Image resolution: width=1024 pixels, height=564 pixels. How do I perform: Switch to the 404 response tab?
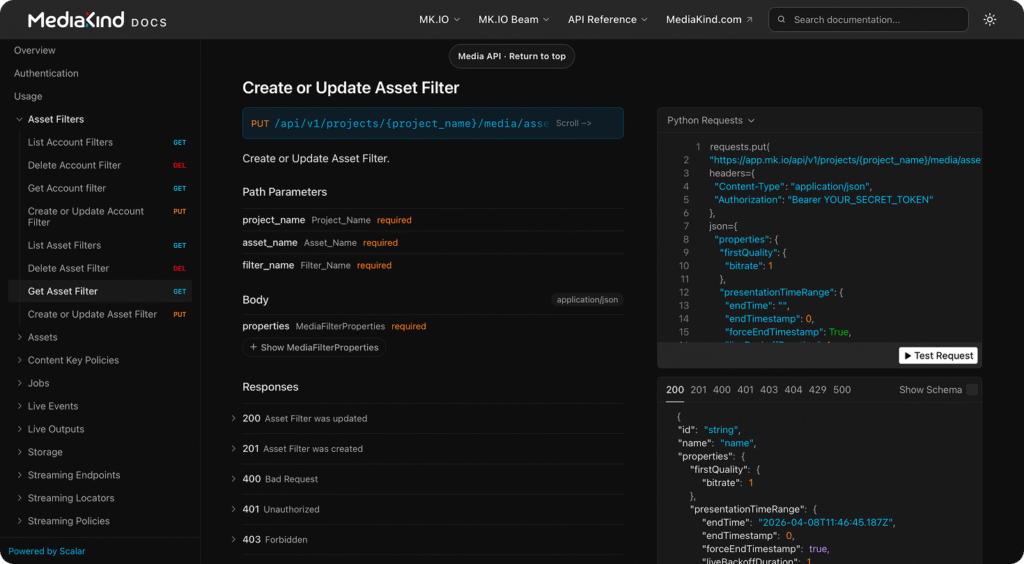pyautogui.click(x=793, y=390)
